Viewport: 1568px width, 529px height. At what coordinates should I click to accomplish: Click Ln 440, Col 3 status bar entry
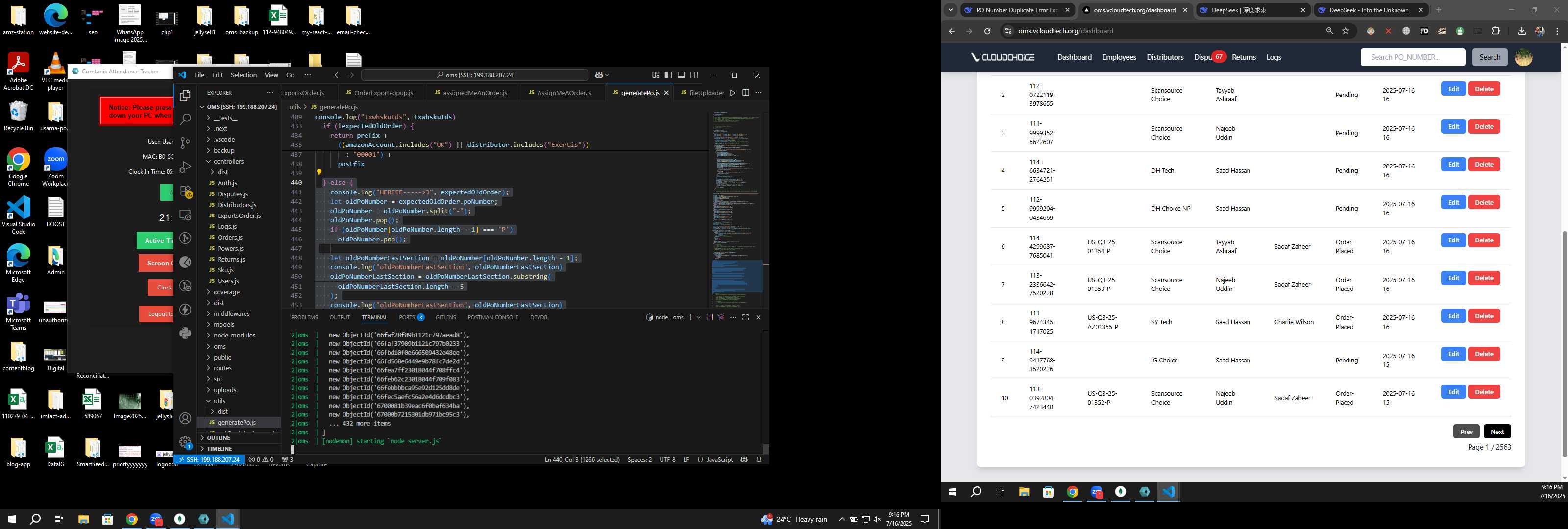(x=582, y=459)
